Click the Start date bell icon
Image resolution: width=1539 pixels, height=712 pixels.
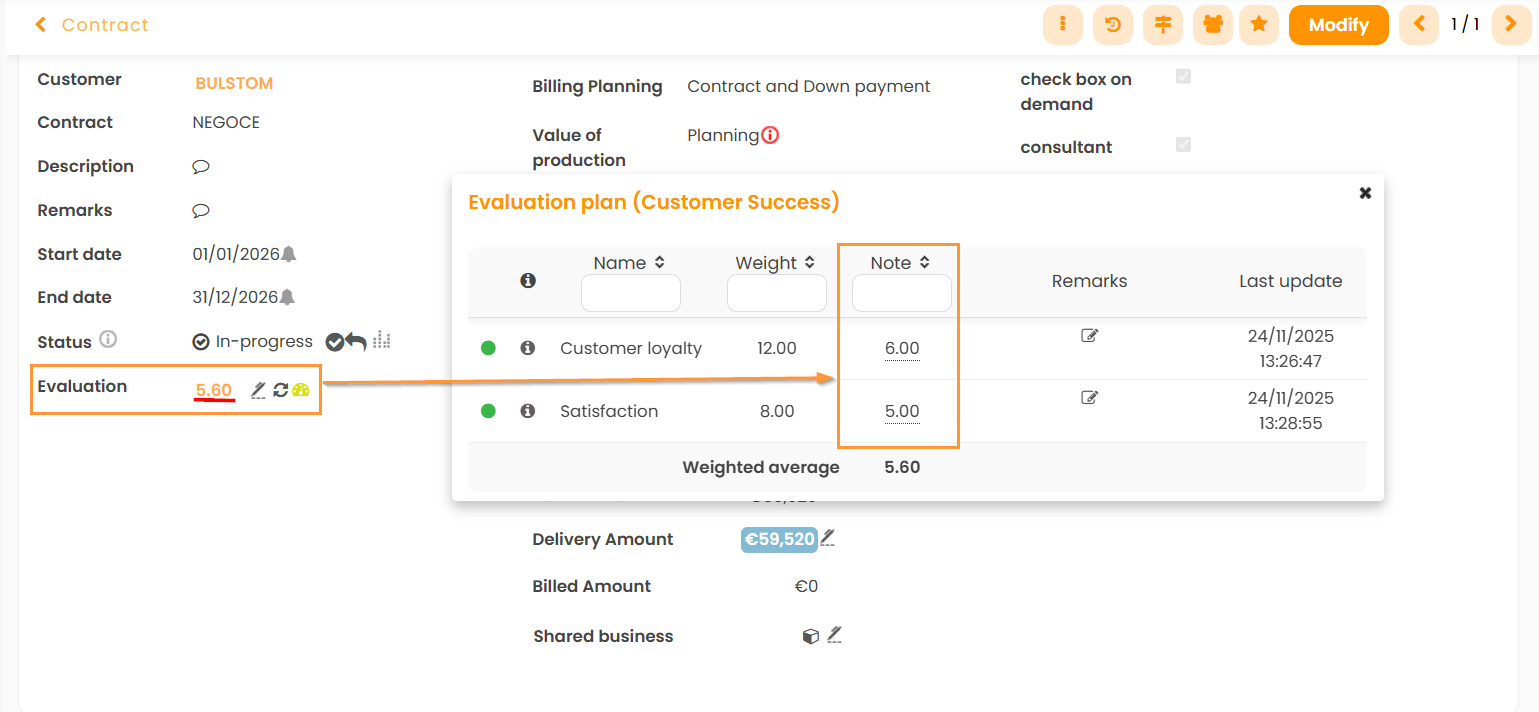288,254
